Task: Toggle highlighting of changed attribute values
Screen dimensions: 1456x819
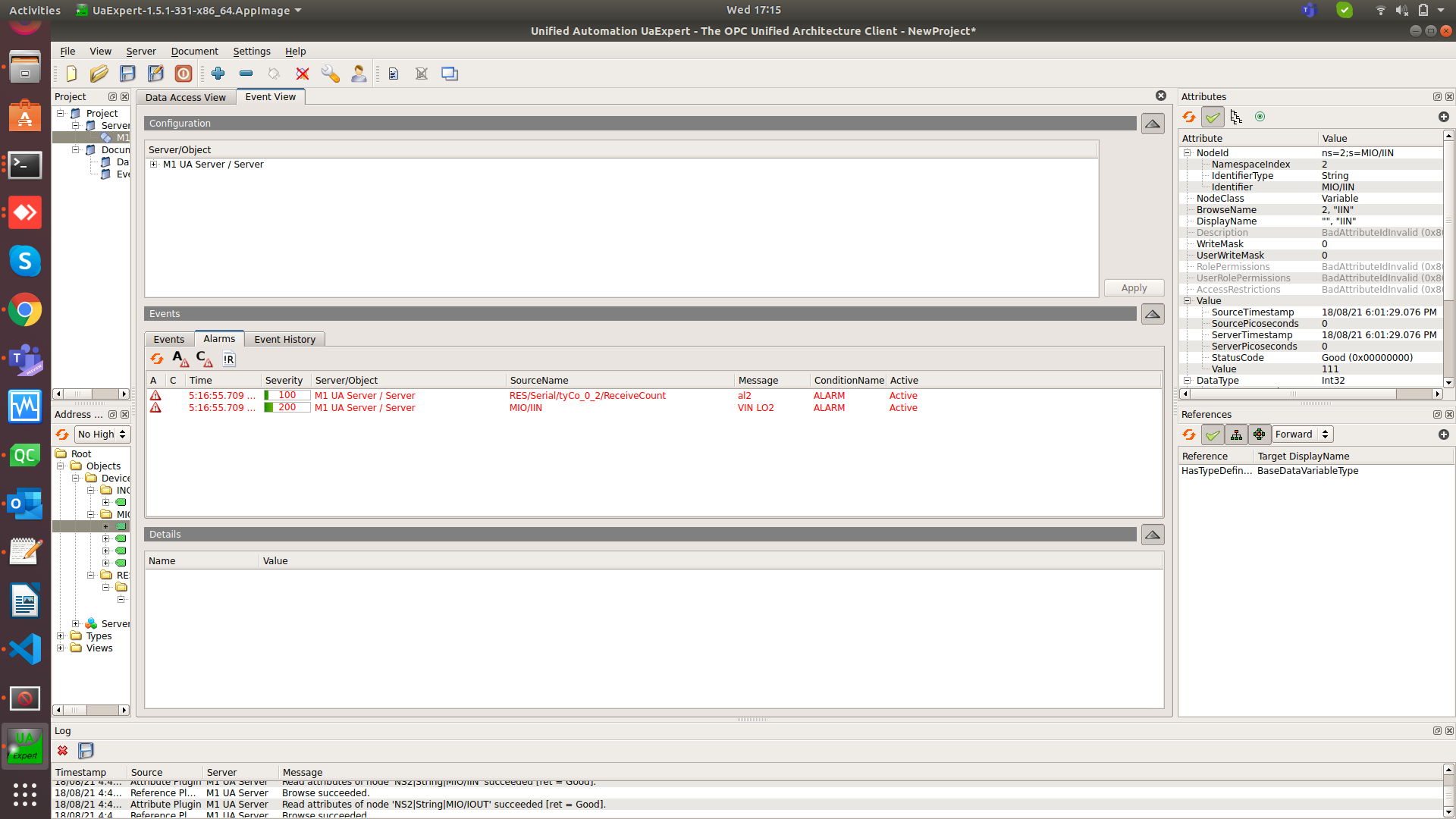Action: point(1213,117)
